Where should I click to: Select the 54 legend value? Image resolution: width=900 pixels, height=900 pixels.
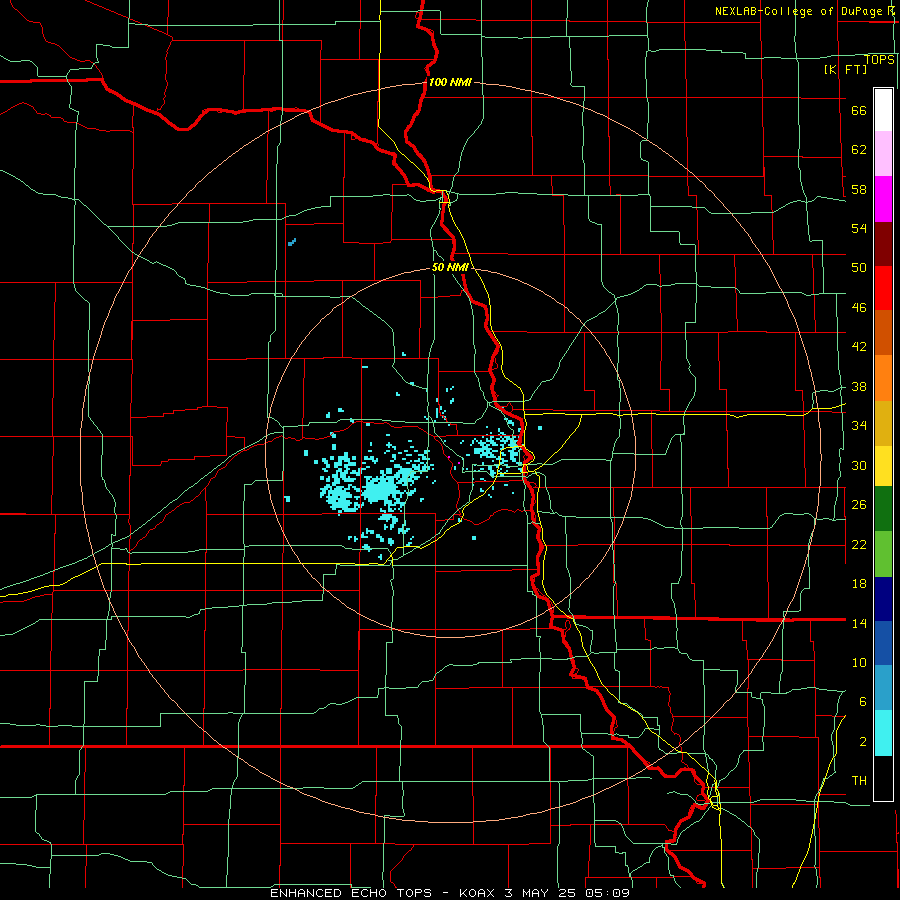pyautogui.click(x=859, y=228)
